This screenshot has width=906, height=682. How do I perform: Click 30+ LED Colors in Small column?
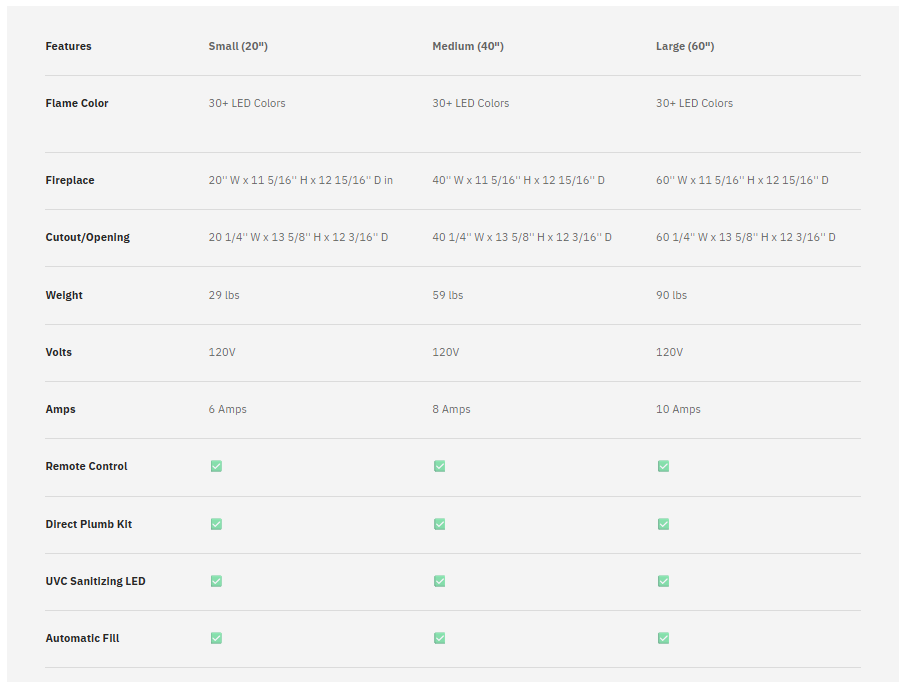[247, 103]
